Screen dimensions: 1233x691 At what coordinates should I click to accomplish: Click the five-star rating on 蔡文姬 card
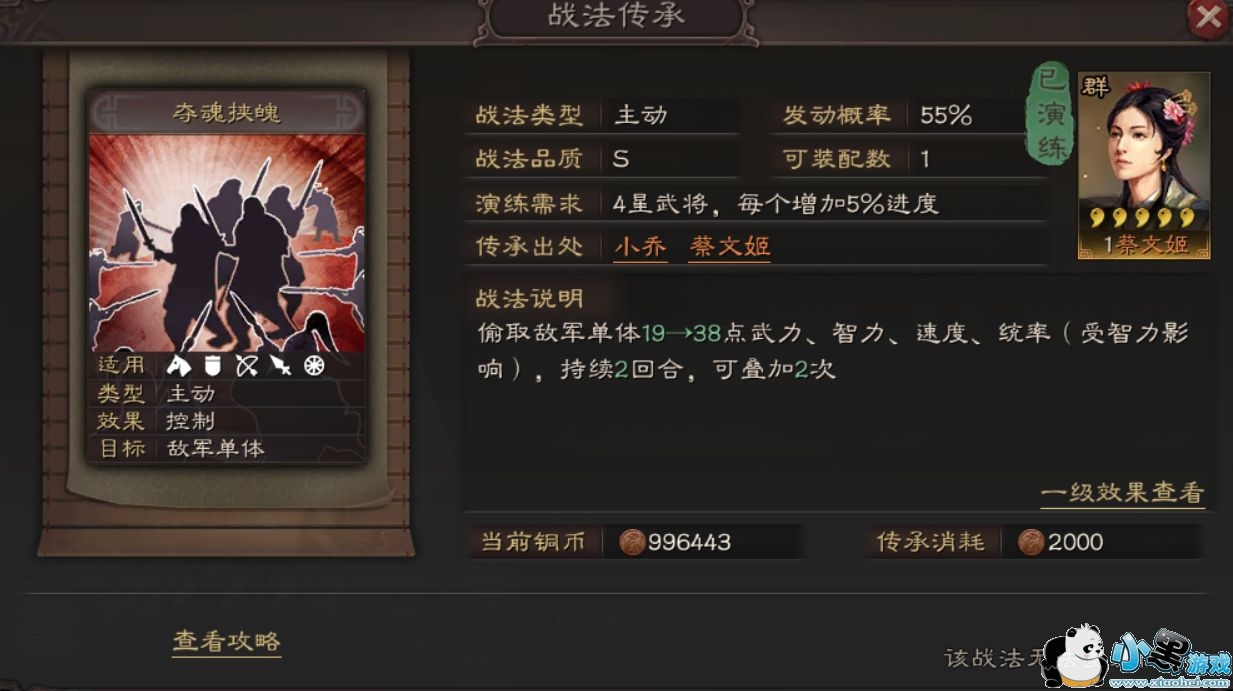click(1143, 219)
